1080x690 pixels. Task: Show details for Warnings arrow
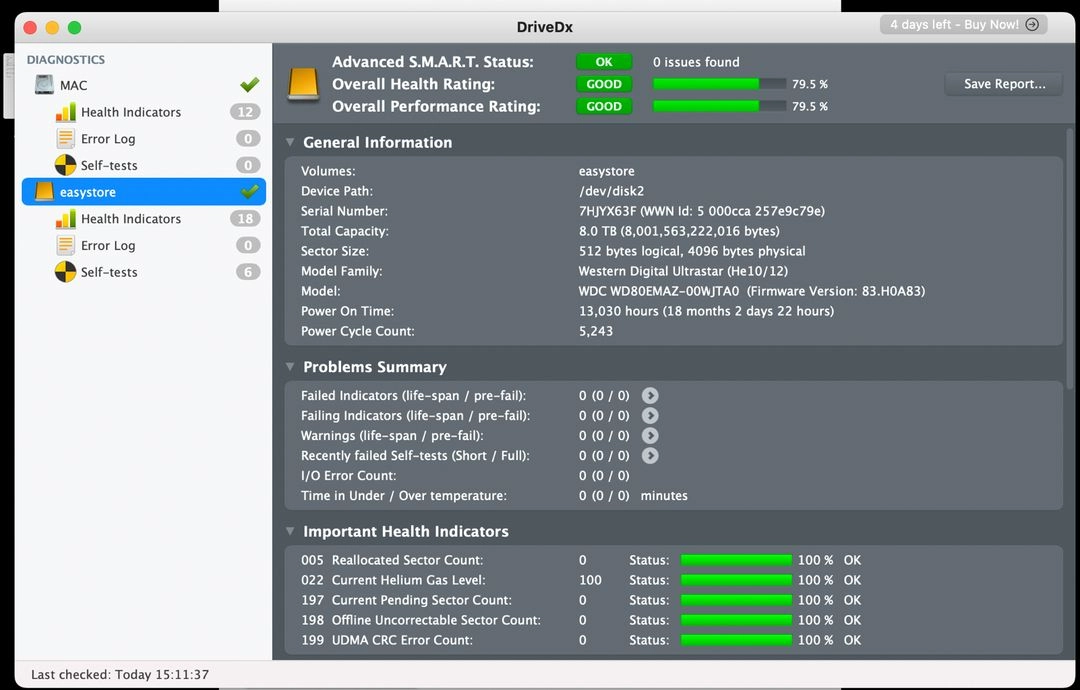pyautogui.click(x=650, y=435)
